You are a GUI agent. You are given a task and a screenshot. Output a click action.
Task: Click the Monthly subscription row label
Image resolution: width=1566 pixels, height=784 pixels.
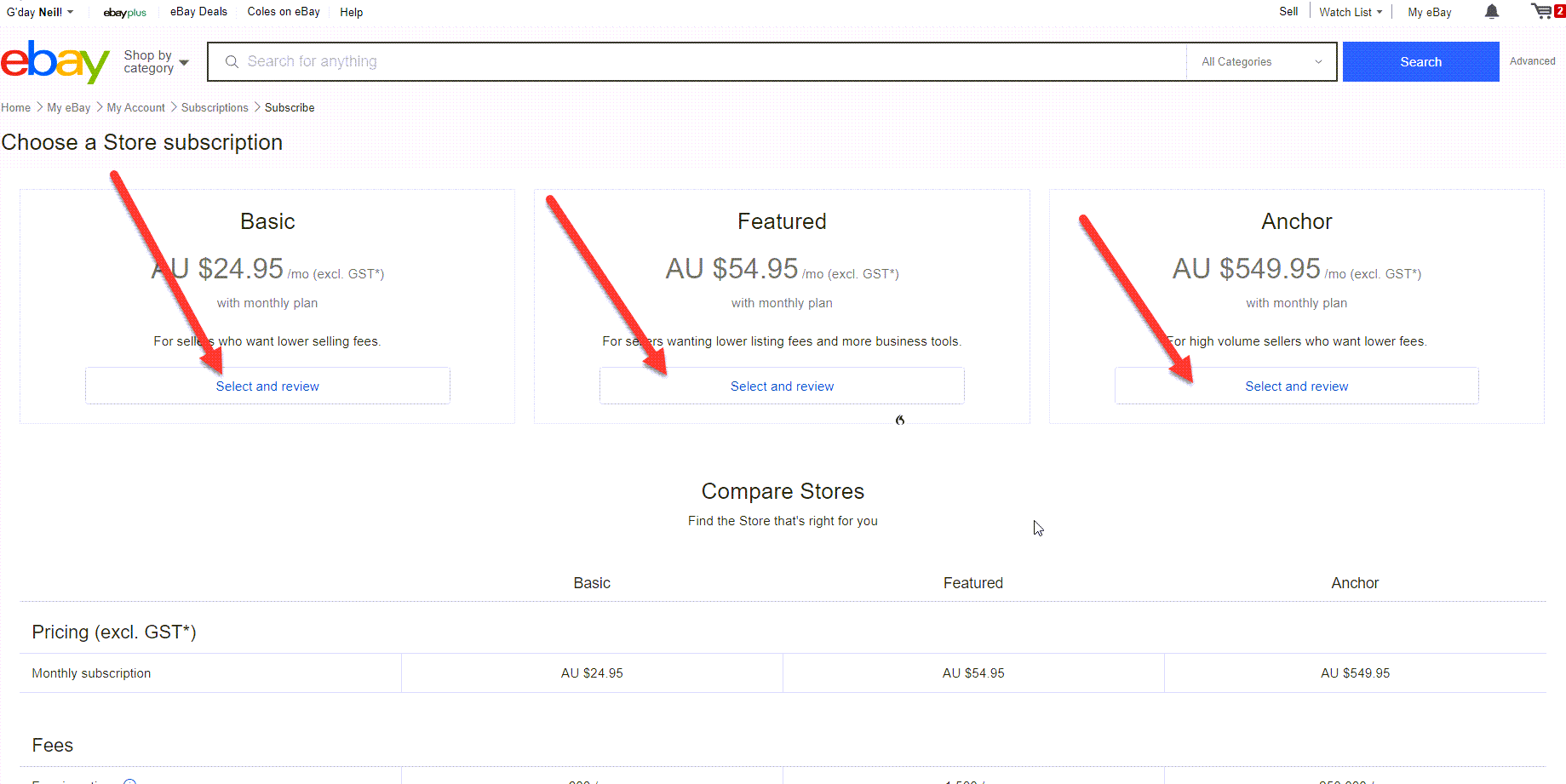click(91, 673)
